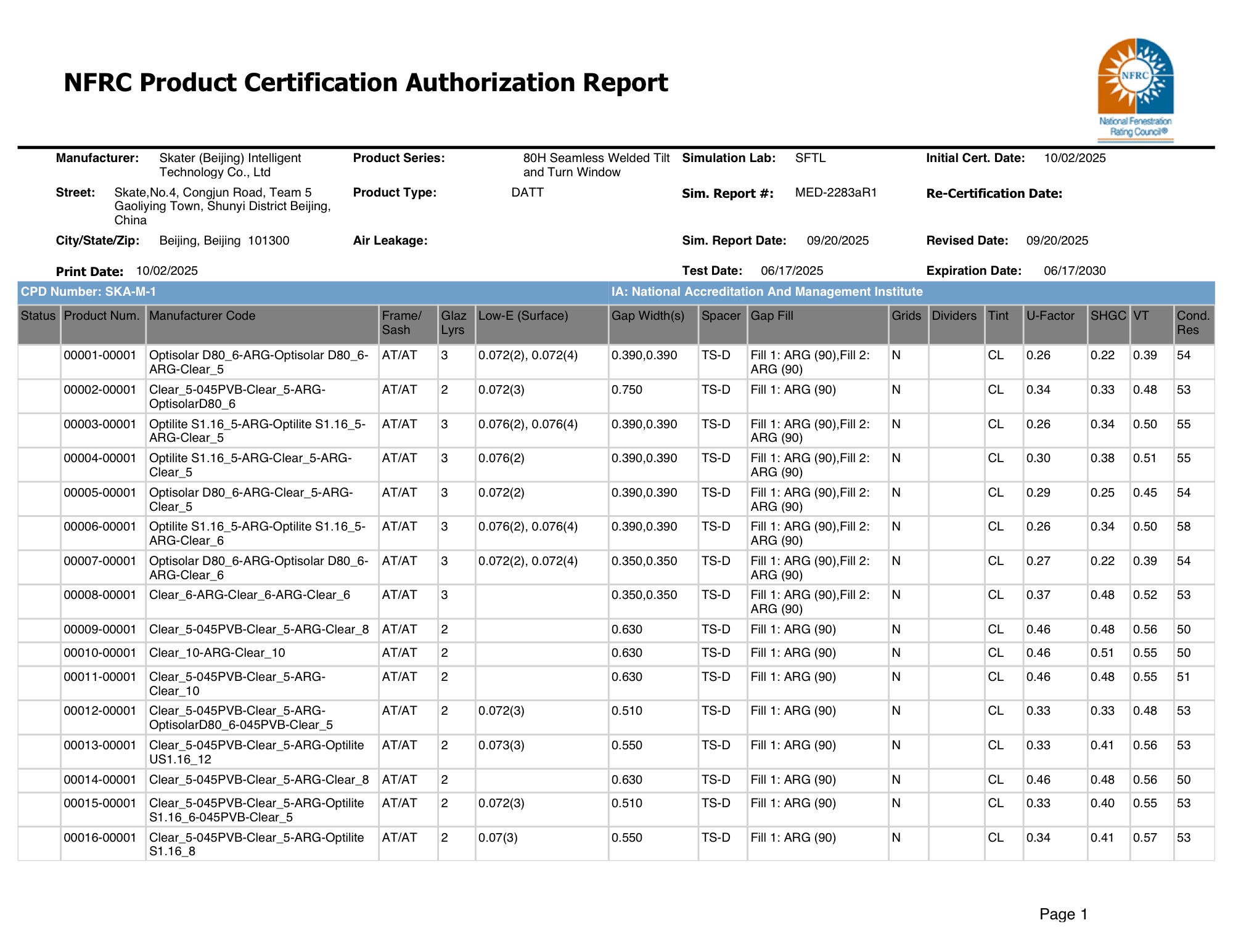Viewport: 1233px width, 952px height.
Task: Click the Revised Date value
Action: point(1057,241)
